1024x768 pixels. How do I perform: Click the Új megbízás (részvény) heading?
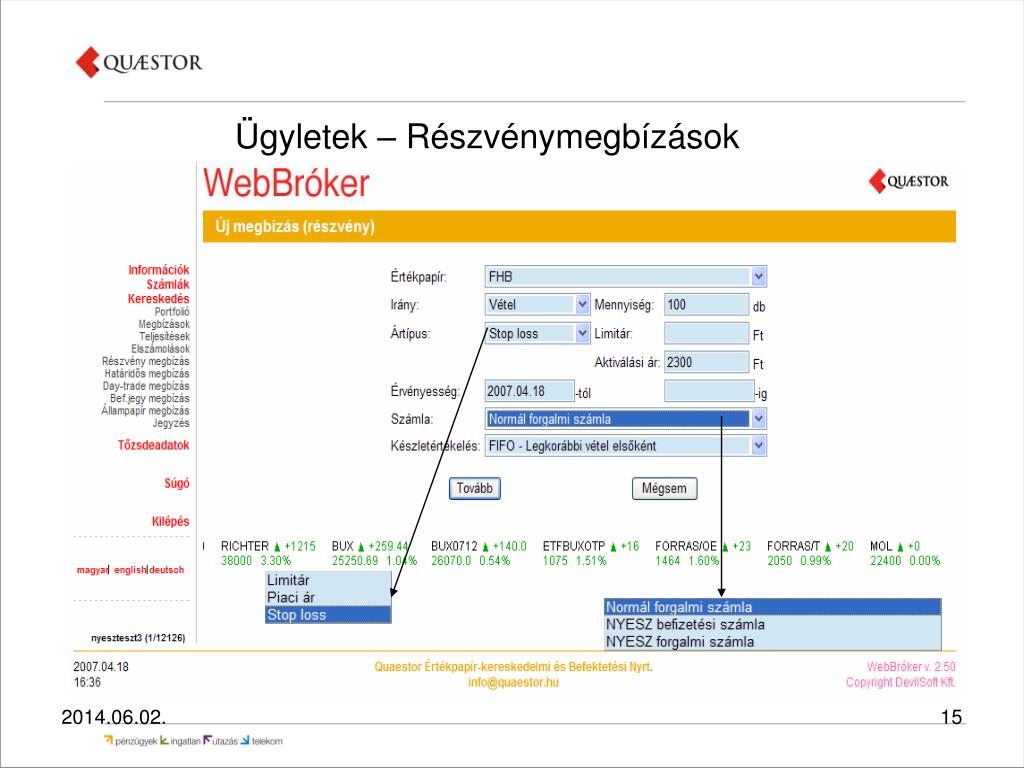tap(295, 227)
